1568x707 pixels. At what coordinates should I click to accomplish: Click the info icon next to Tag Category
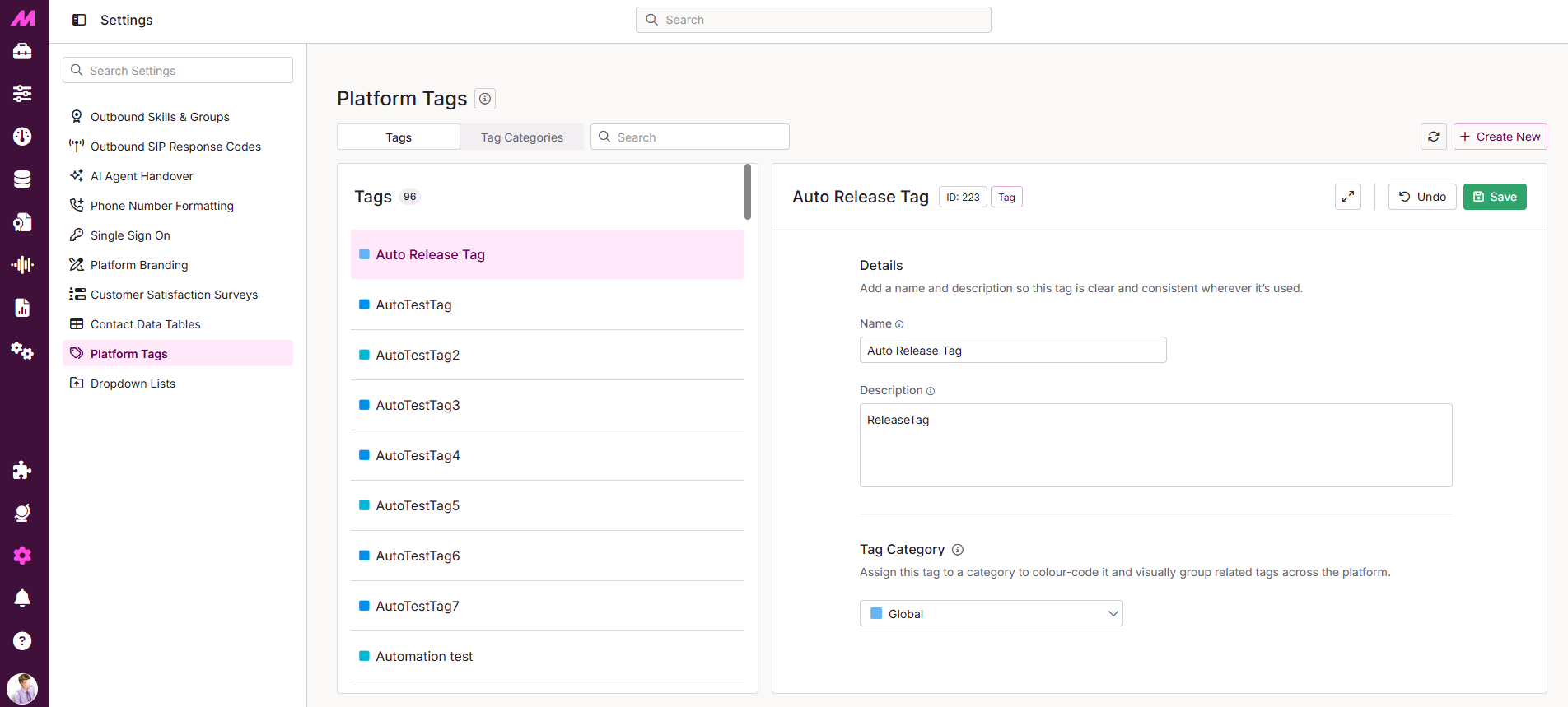[x=958, y=550]
